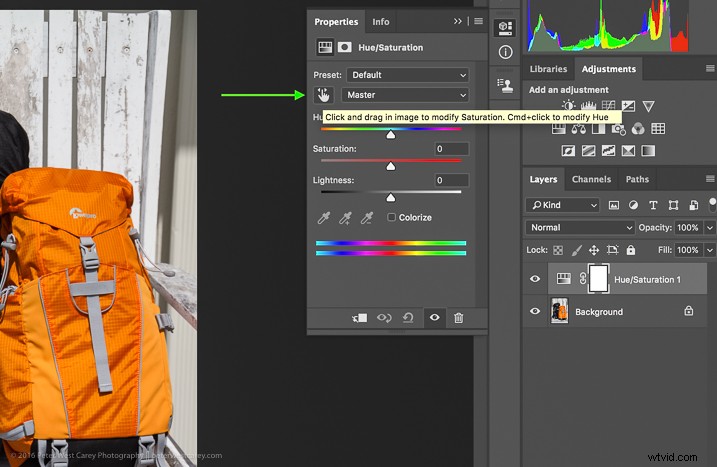
Task: Delete this adjustment layer with trash icon
Action: click(458, 317)
